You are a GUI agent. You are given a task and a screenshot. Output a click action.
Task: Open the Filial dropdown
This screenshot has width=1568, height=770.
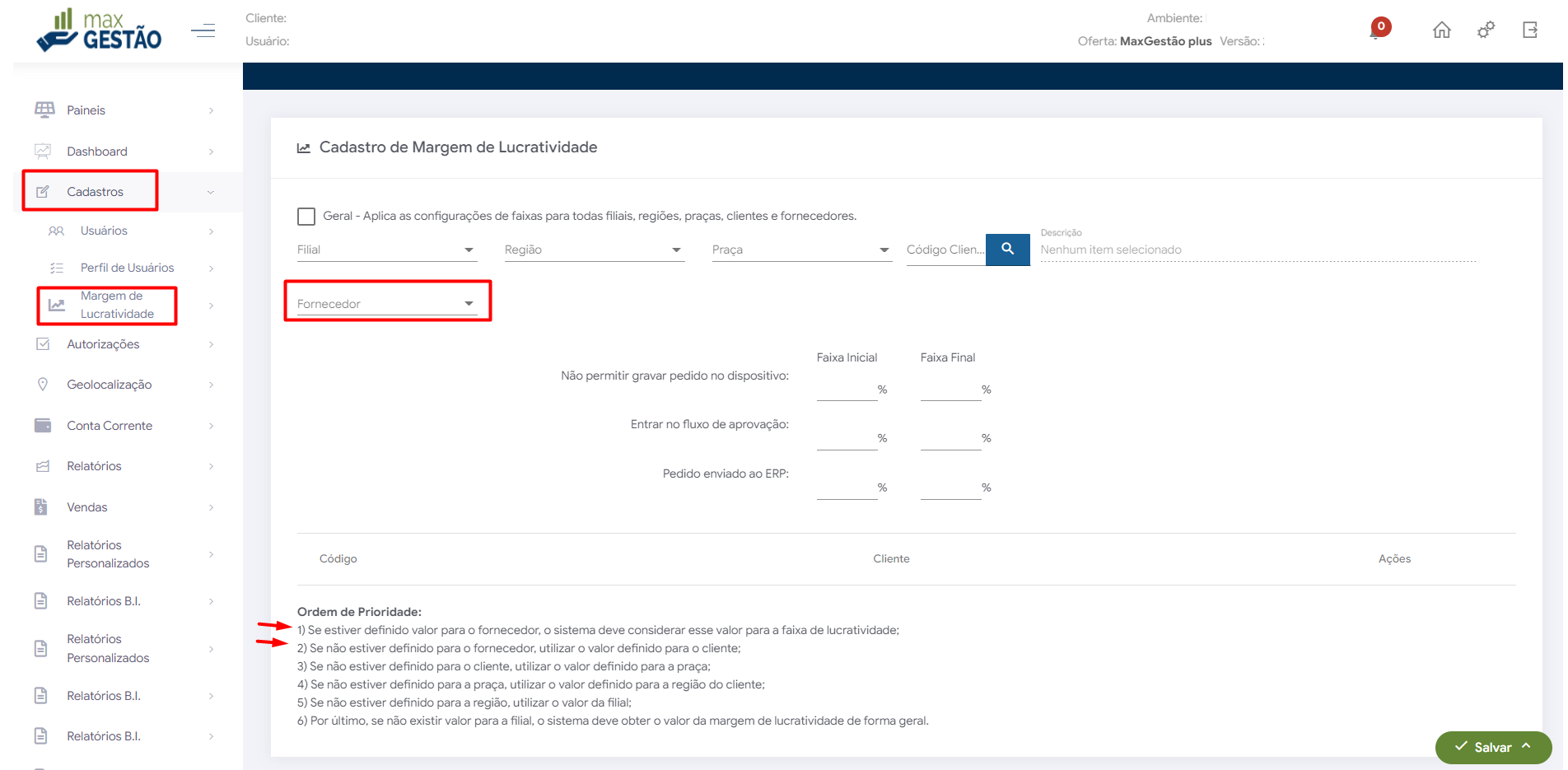(x=386, y=250)
